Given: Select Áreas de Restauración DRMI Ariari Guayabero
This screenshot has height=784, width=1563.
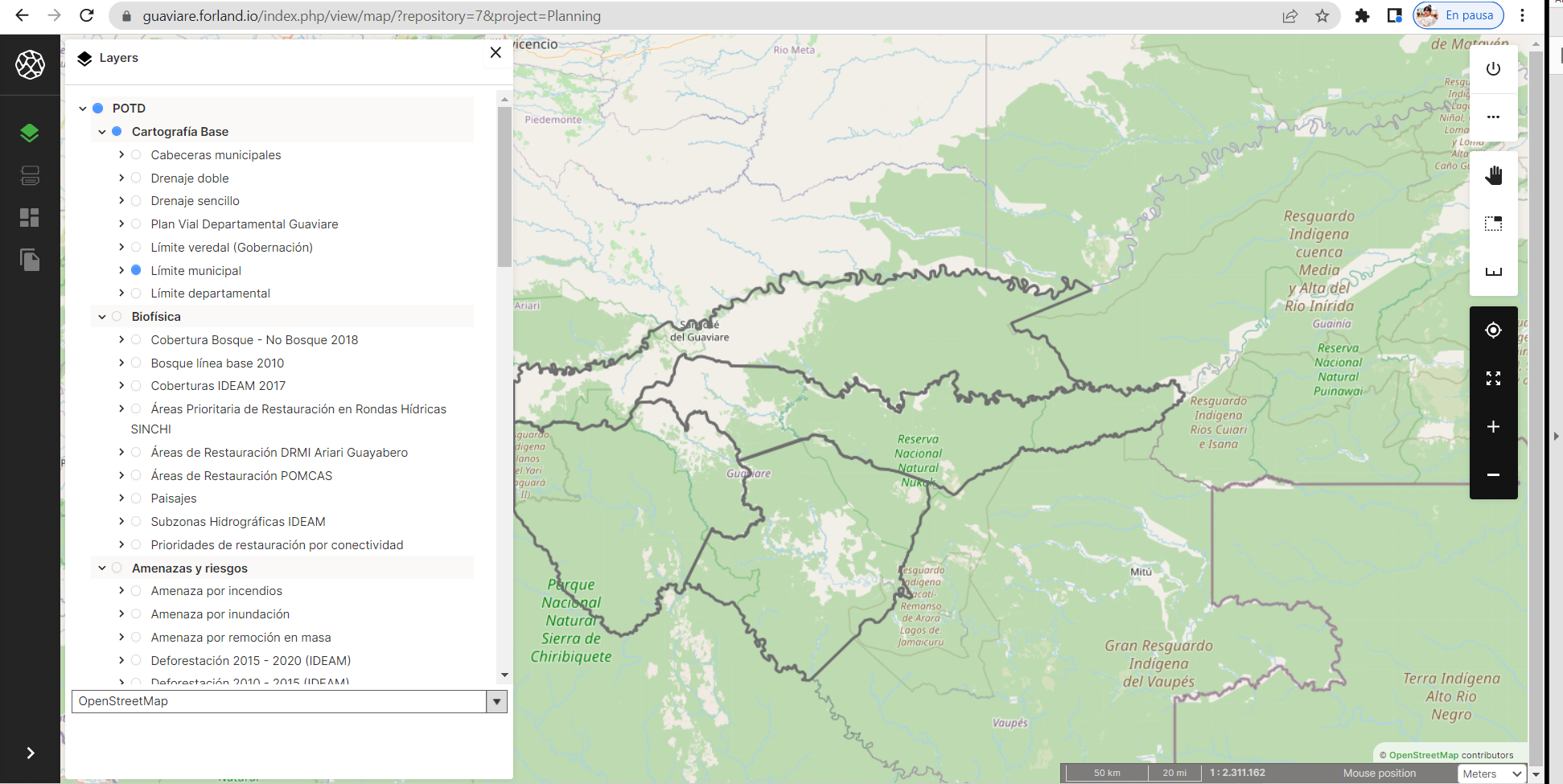Looking at the screenshot, I should coord(279,453).
